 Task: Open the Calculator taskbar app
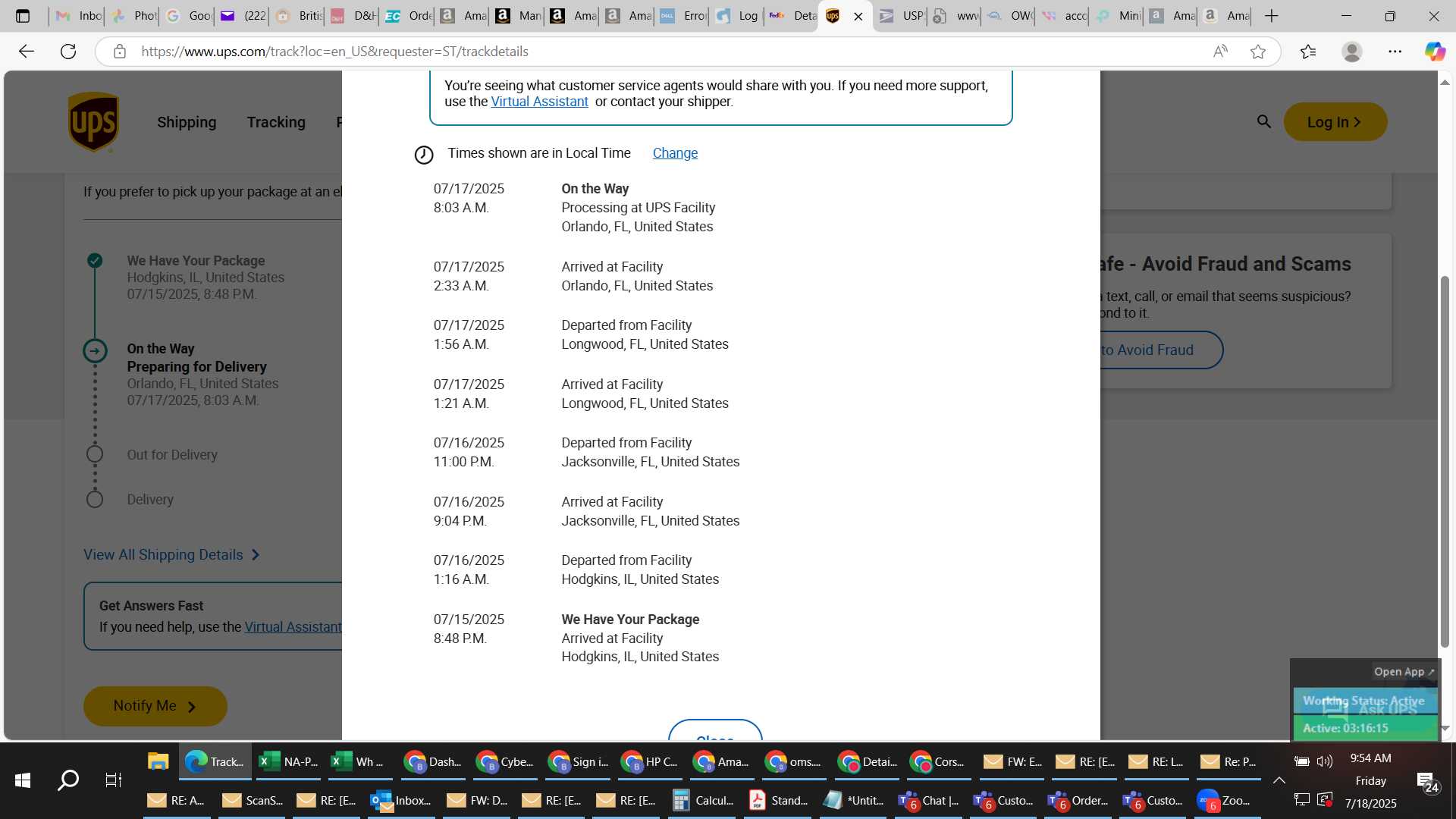[704, 800]
